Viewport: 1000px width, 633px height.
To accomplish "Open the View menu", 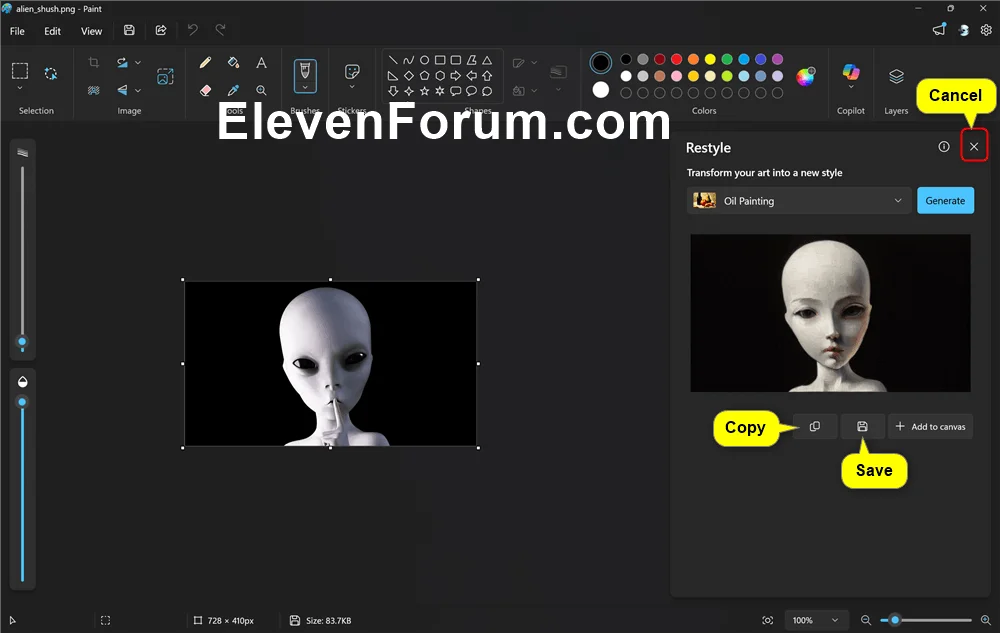I will pyautogui.click(x=91, y=31).
